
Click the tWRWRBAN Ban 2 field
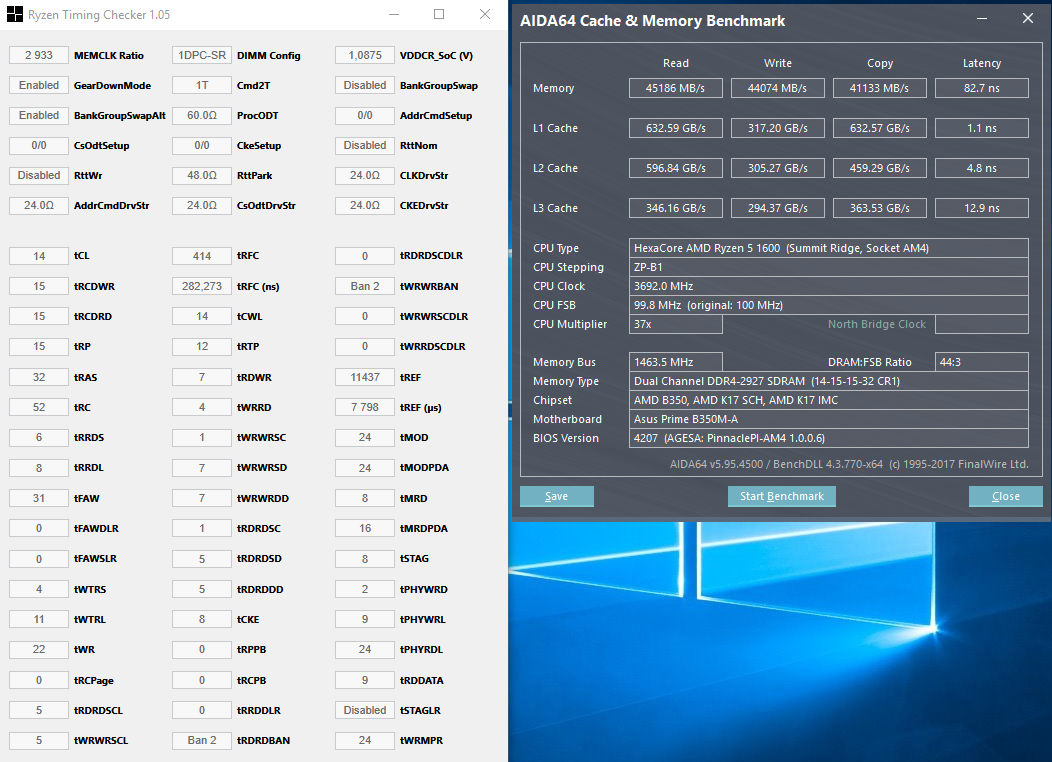pyautogui.click(x=365, y=286)
